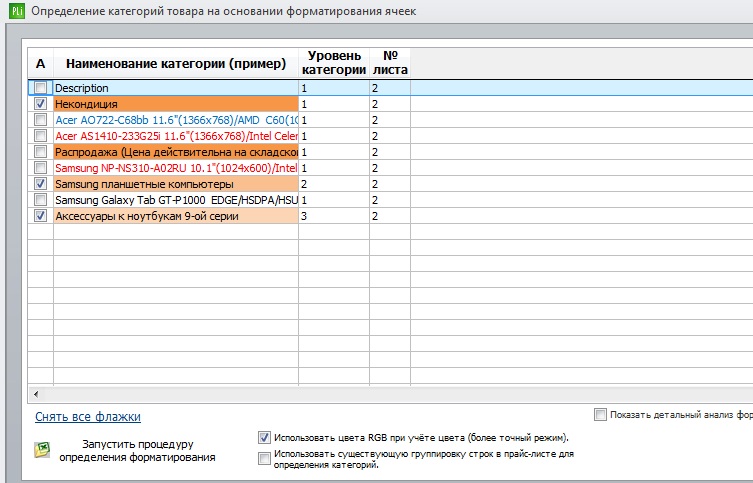Enable checkbox for Acer AS1410-233G25i row

click(40, 136)
